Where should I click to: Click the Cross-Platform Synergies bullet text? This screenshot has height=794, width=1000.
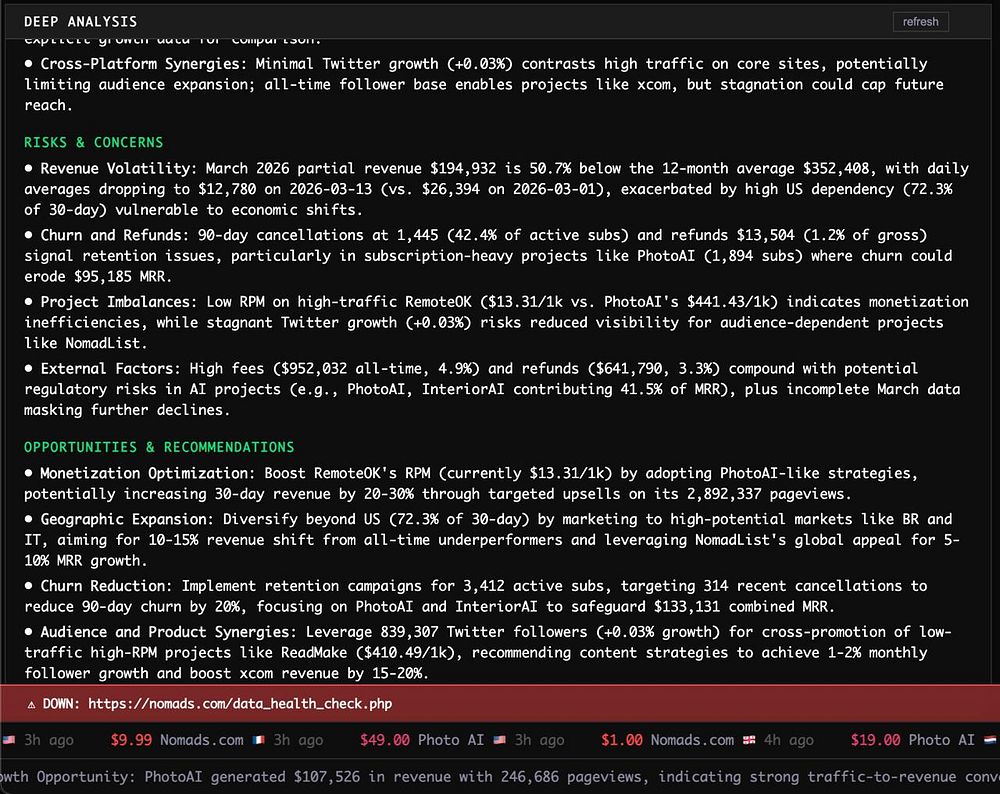484,84
